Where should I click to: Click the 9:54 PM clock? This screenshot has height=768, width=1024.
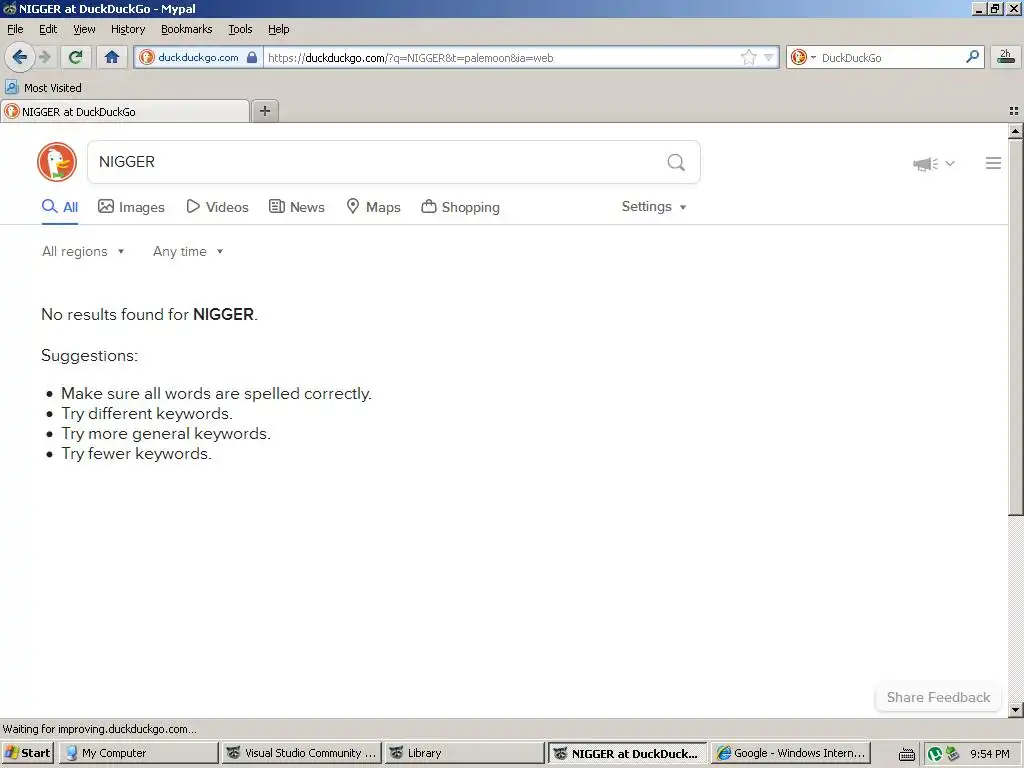[989, 754]
